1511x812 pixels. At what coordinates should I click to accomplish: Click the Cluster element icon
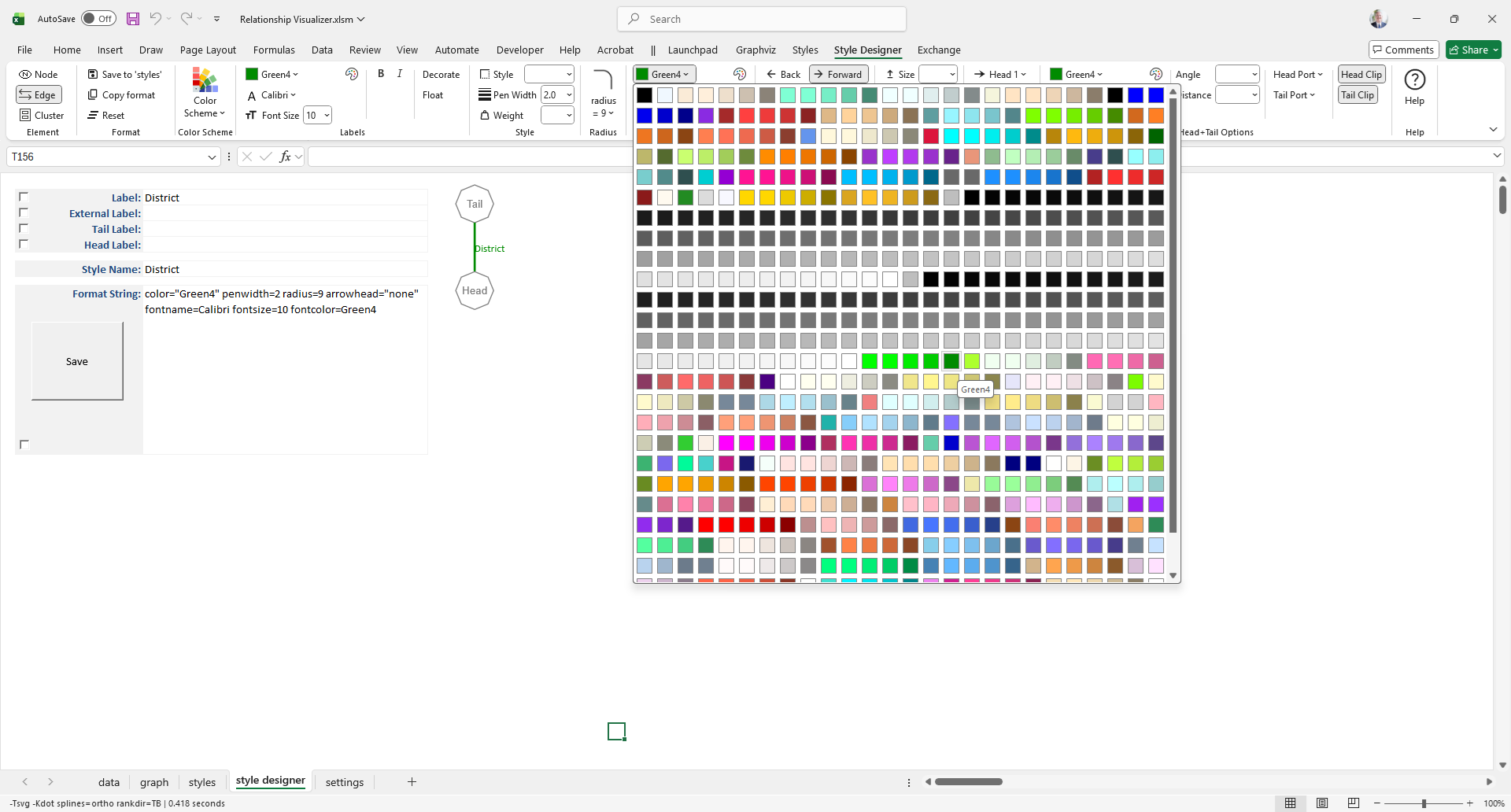pos(25,116)
